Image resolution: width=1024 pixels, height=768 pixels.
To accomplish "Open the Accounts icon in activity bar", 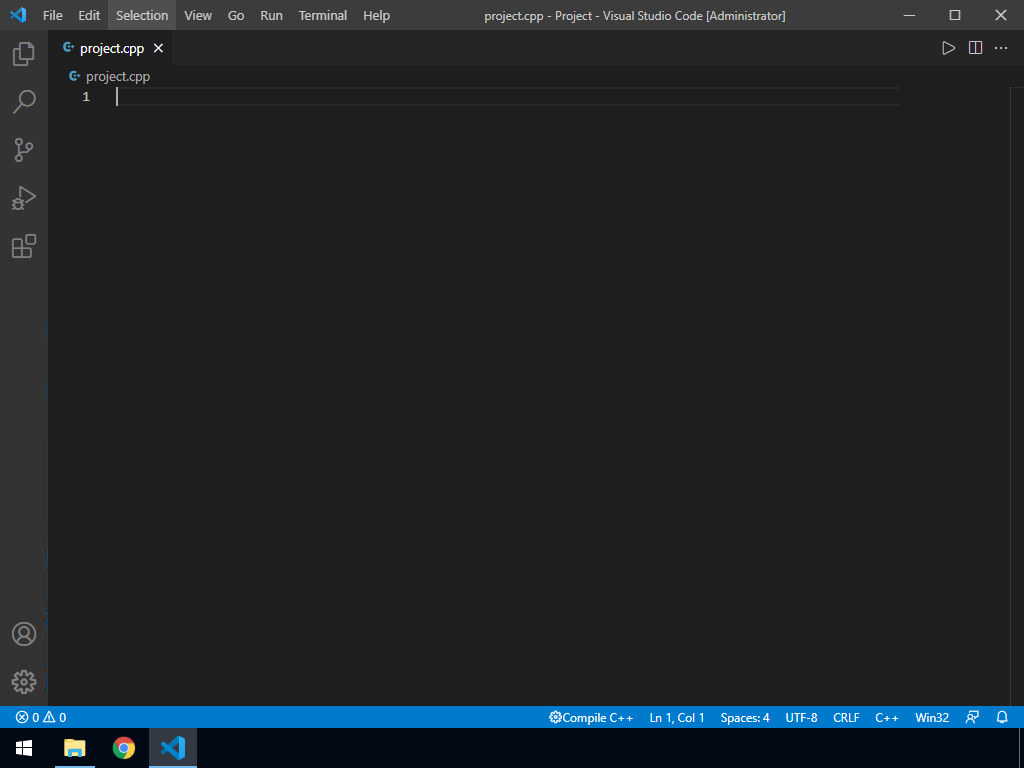I will point(24,634).
